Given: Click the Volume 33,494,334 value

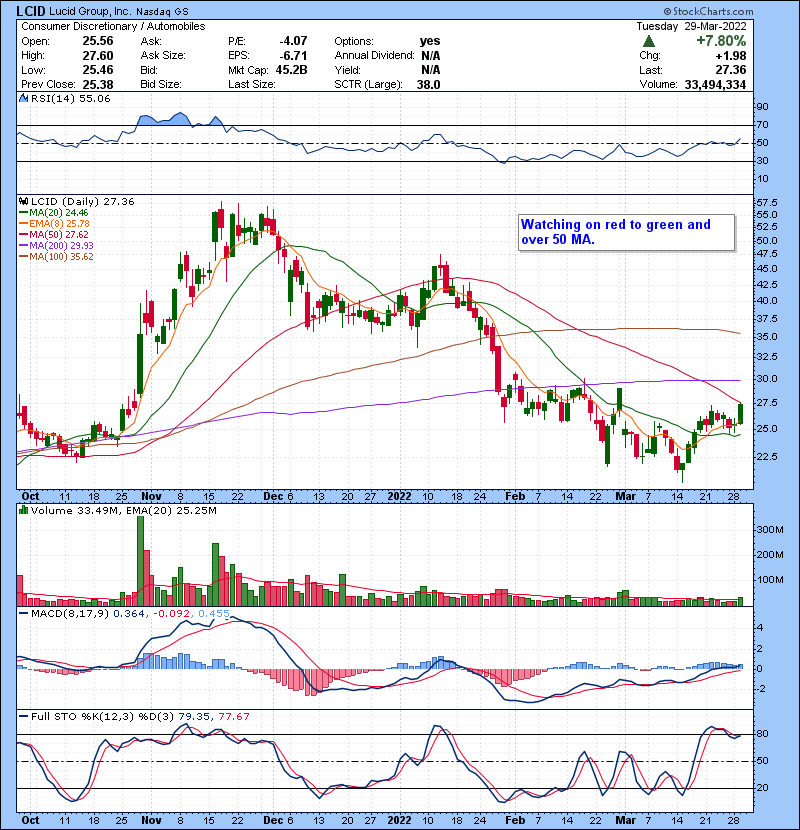Looking at the screenshot, I should (x=715, y=85).
